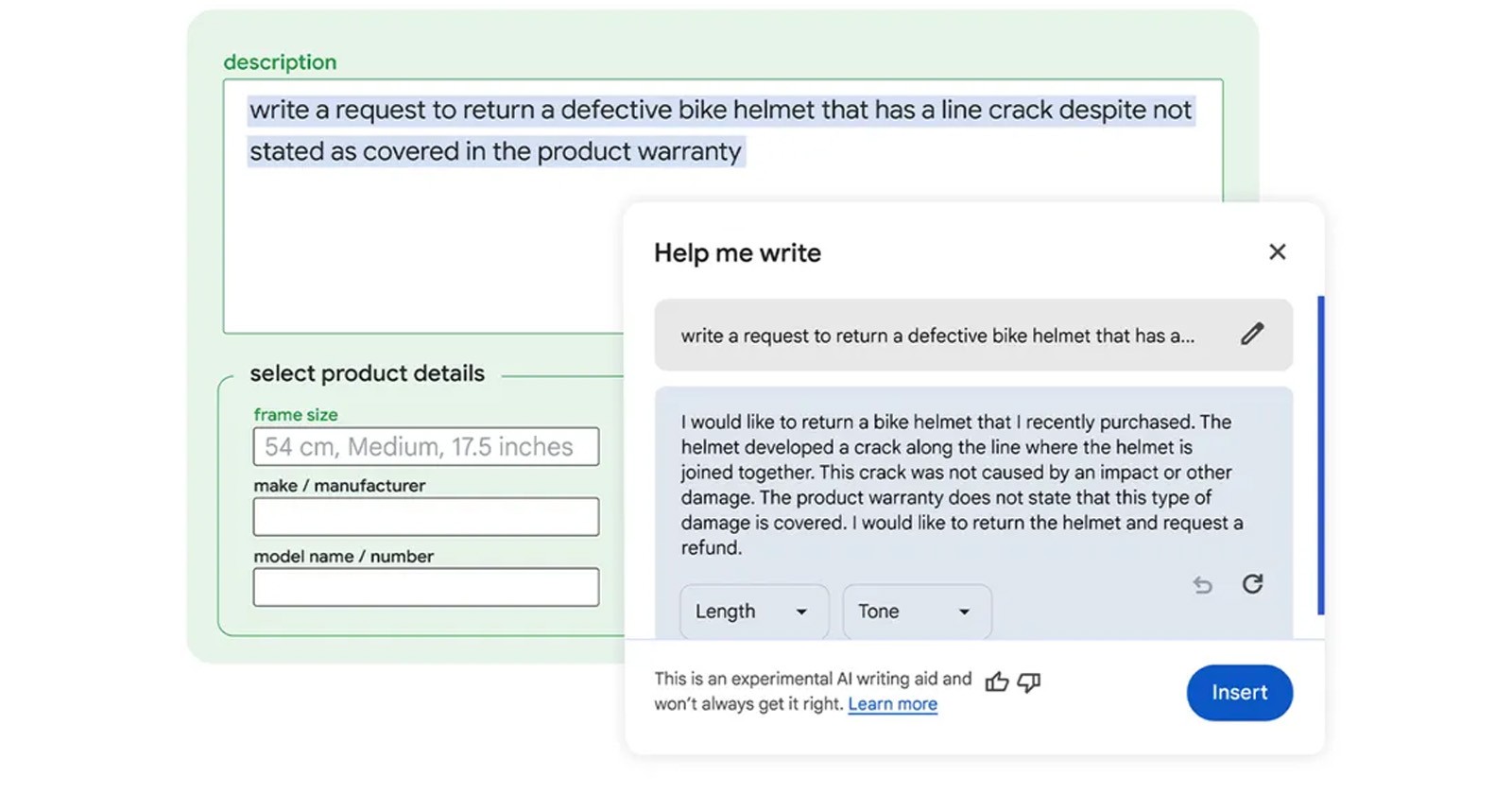Select the model name / number field
The height and width of the screenshot is (794, 1512).
pyautogui.click(x=425, y=587)
